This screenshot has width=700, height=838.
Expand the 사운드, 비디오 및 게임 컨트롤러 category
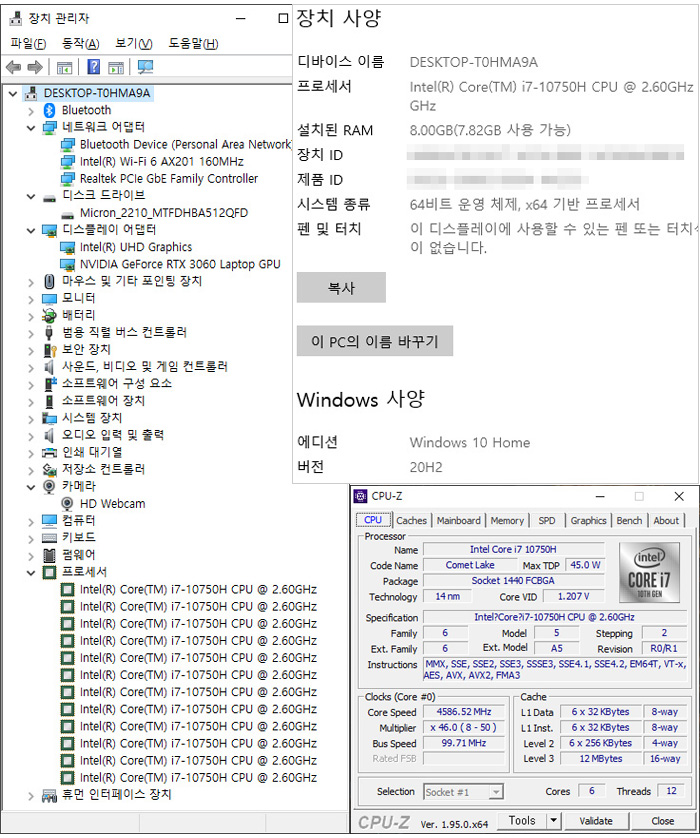coord(31,367)
